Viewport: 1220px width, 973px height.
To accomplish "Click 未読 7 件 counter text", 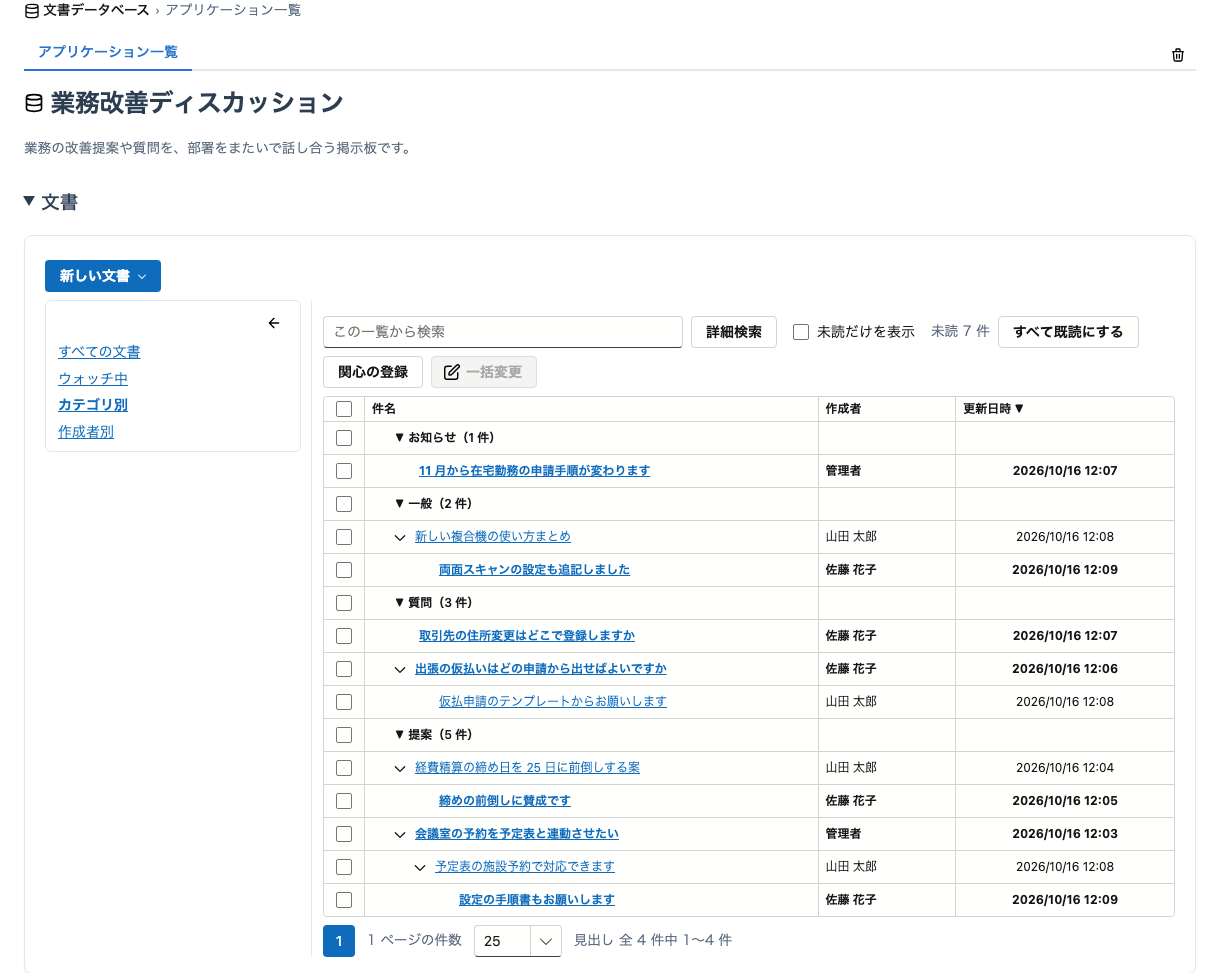I will (x=960, y=332).
